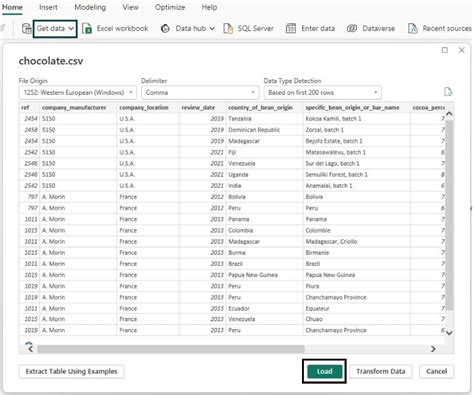Expand the Data hub dropdown arrow
474x395 pixels.
pyautogui.click(x=212, y=29)
